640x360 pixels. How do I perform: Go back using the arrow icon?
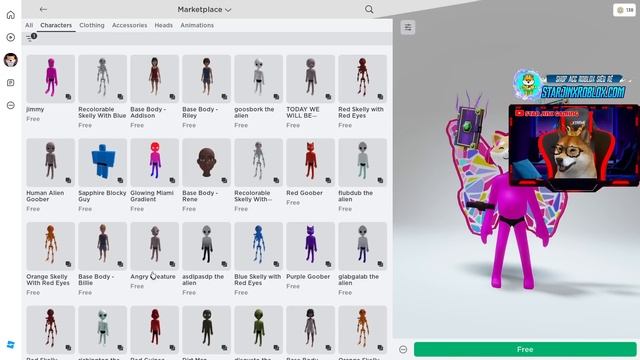pyautogui.click(x=43, y=9)
